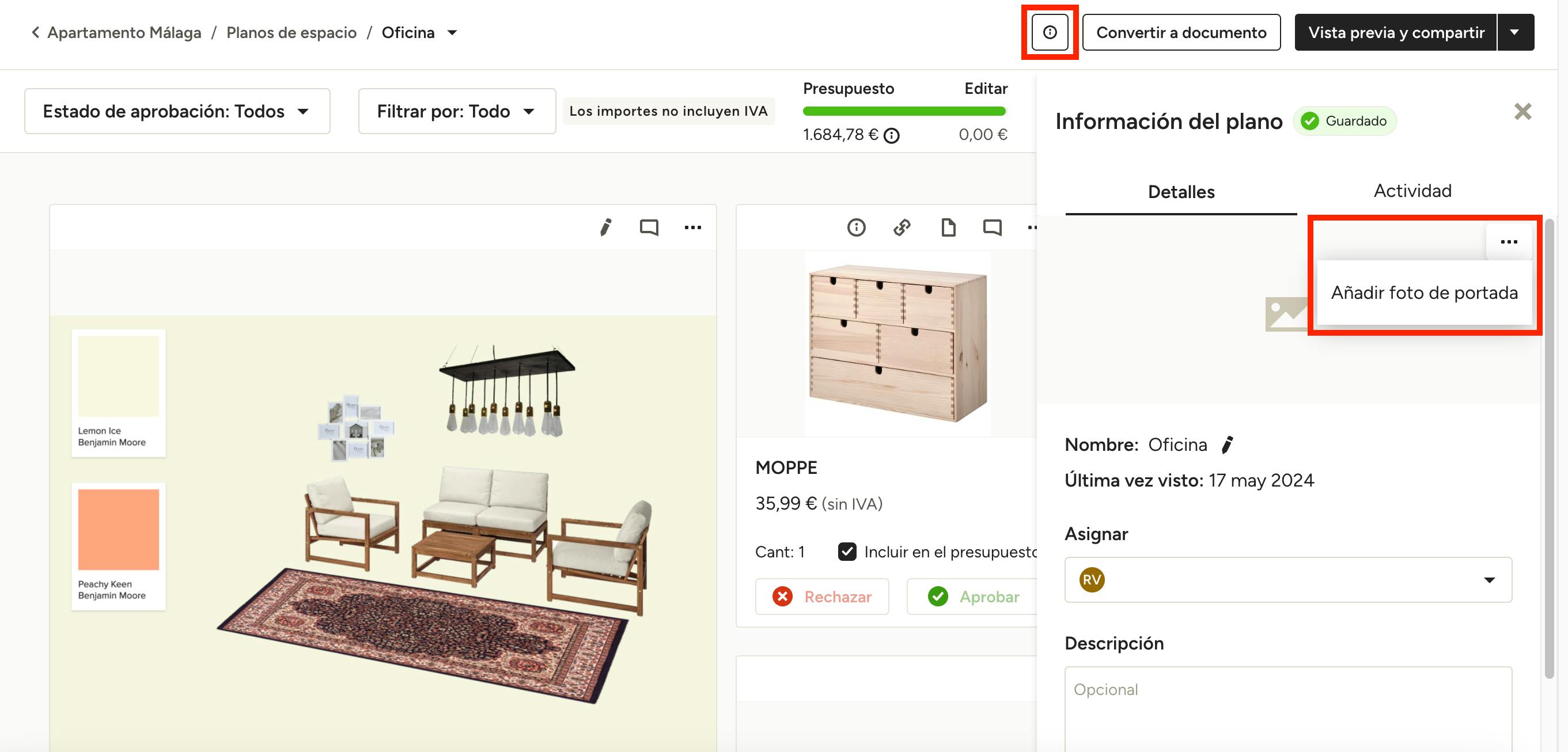The width and height of the screenshot is (1568, 752).
Task: Click the Rechazar button for MOPPE
Action: pyautogui.click(x=822, y=597)
